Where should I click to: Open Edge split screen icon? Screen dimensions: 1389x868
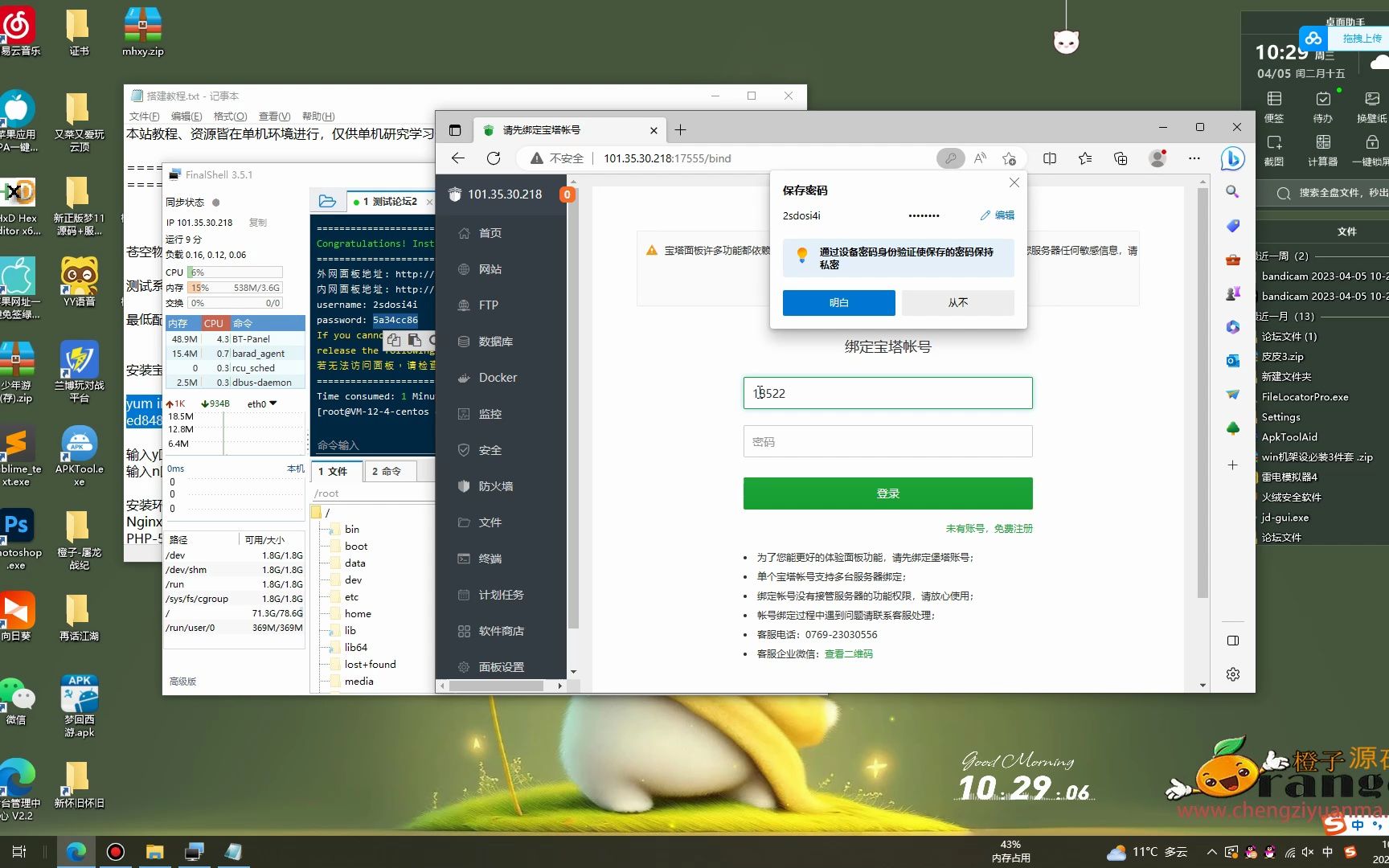(1050, 158)
